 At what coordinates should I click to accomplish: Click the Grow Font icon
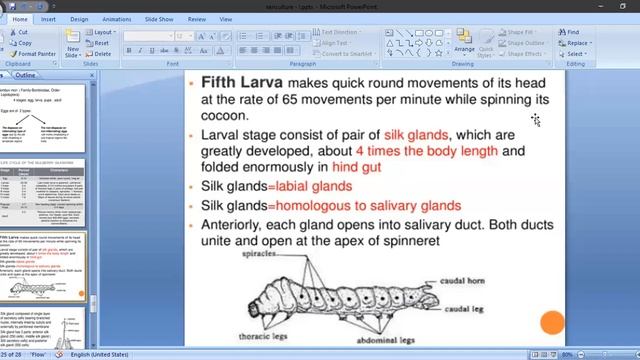(x=201, y=36)
